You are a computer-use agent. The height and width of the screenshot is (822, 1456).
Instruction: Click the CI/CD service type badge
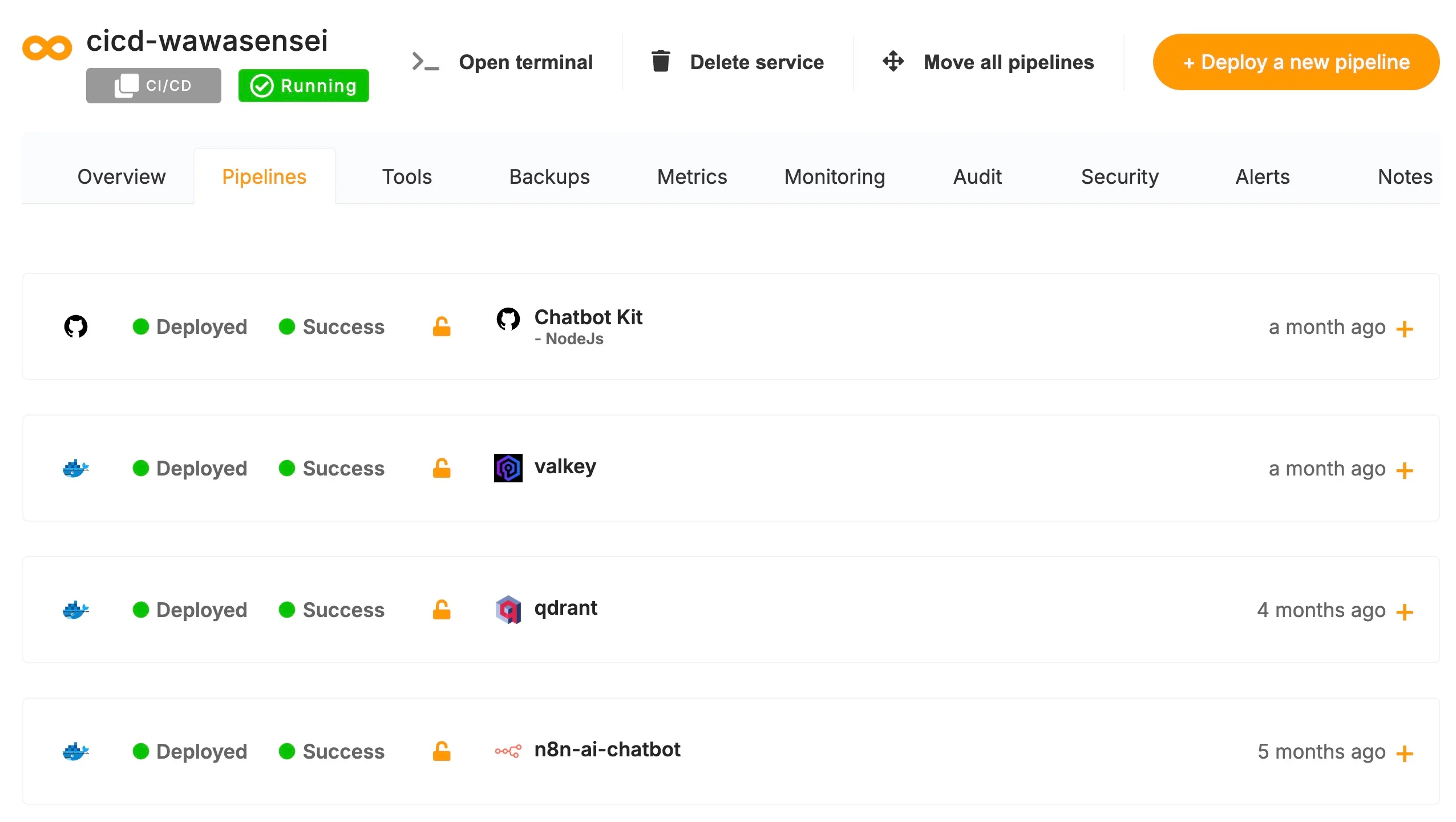pyautogui.click(x=153, y=86)
